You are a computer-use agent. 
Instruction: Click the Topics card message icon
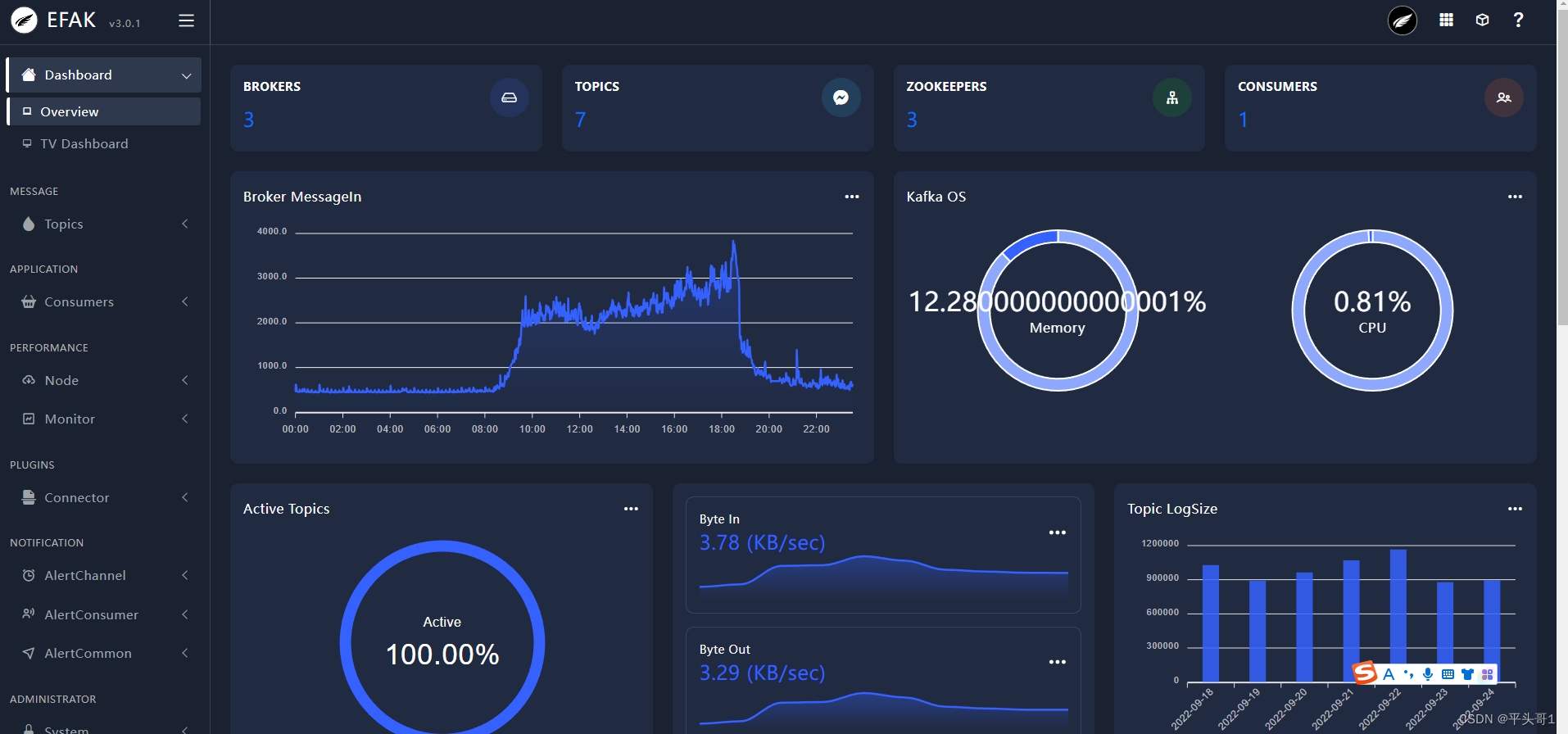point(841,97)
